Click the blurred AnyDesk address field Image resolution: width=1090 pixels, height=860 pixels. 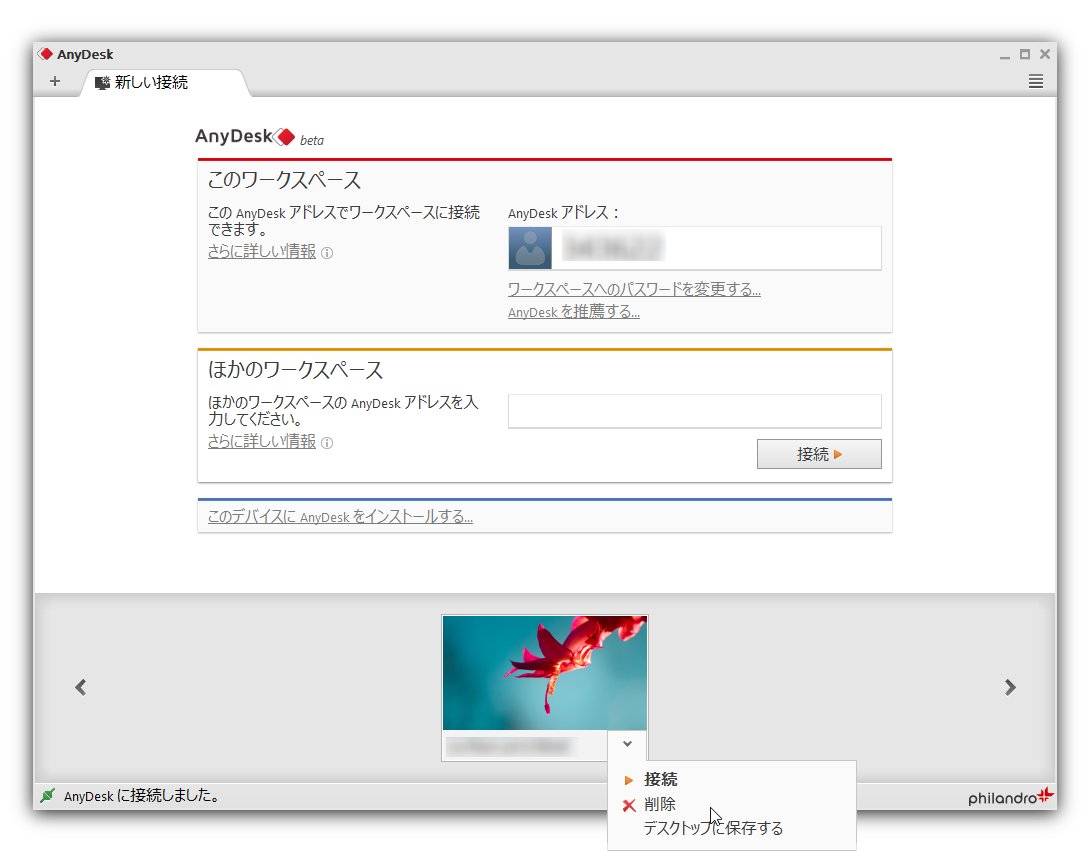point(716,248)
